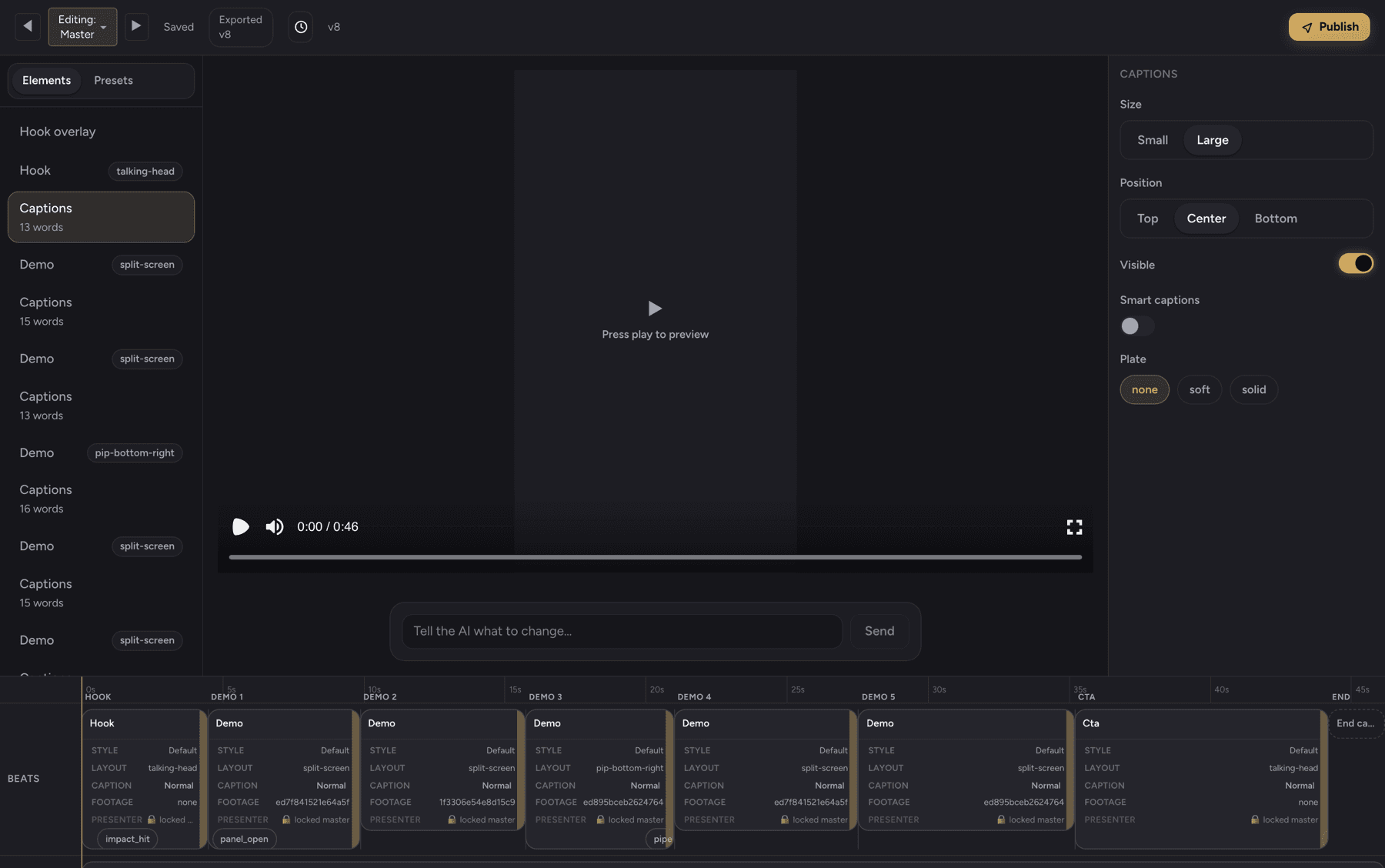Click lock icon in Cta presenter row
The height and width of the screenshot is (868, 1385).
coord(1255,820)
